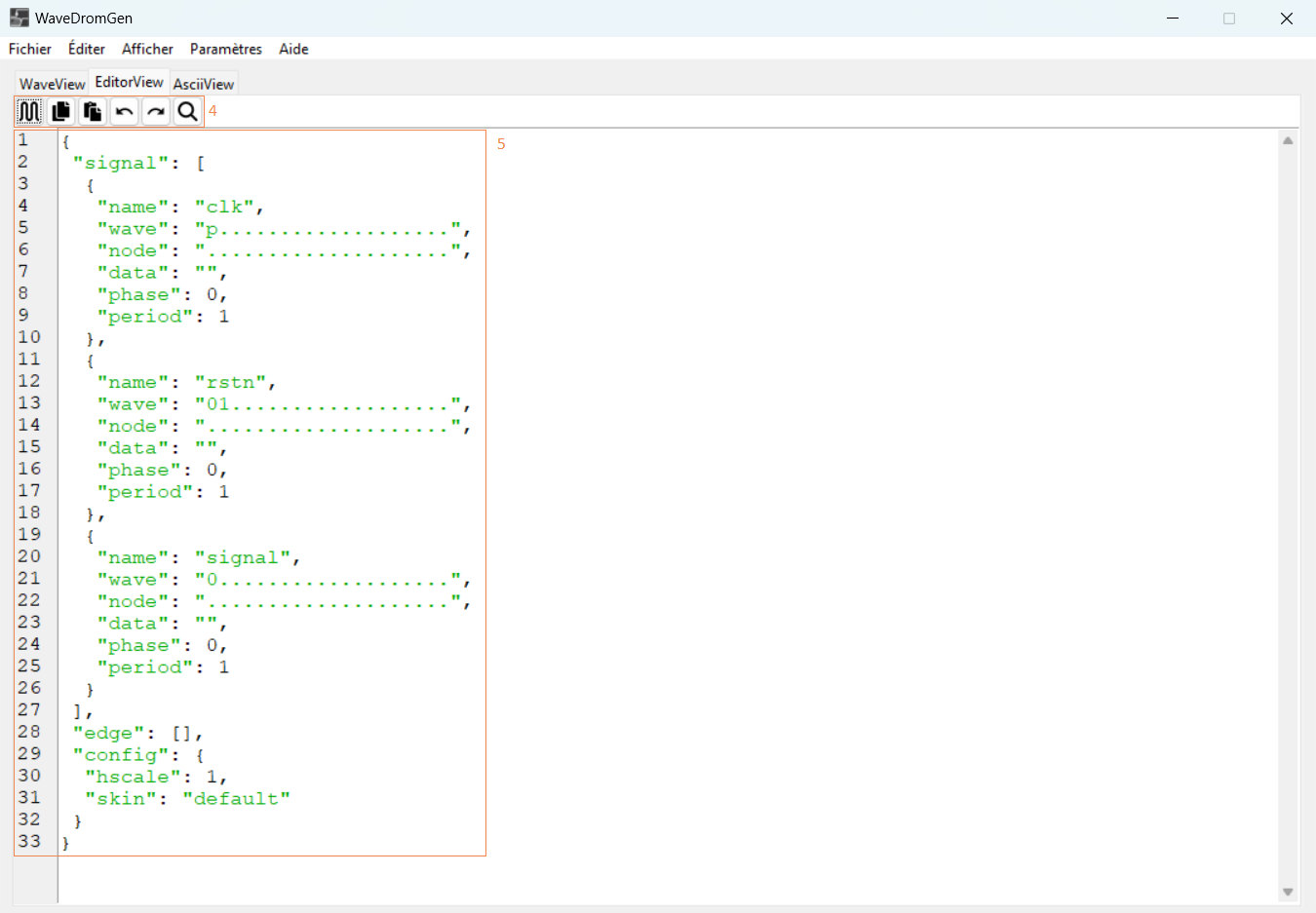Open the Aide menu
Screen dimensions: 1316x913
(x=293, y=49)
